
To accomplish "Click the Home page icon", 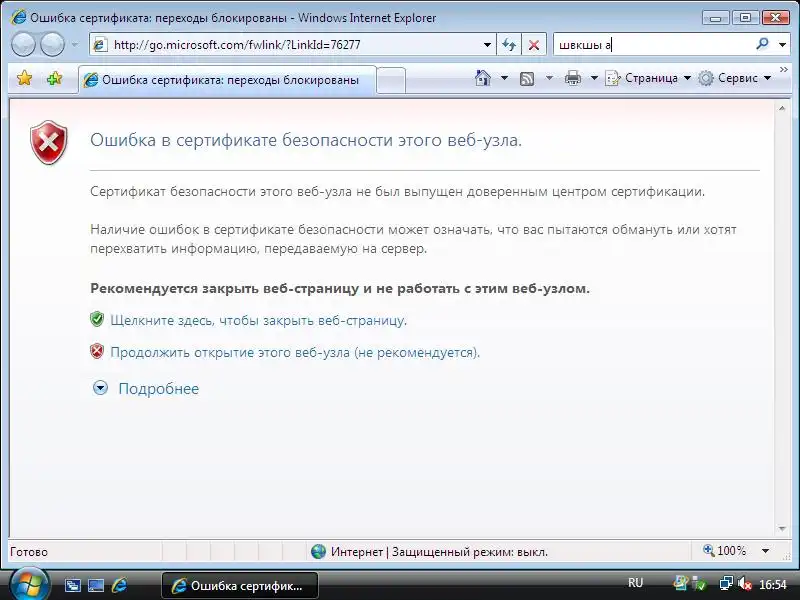I will 483,78.
